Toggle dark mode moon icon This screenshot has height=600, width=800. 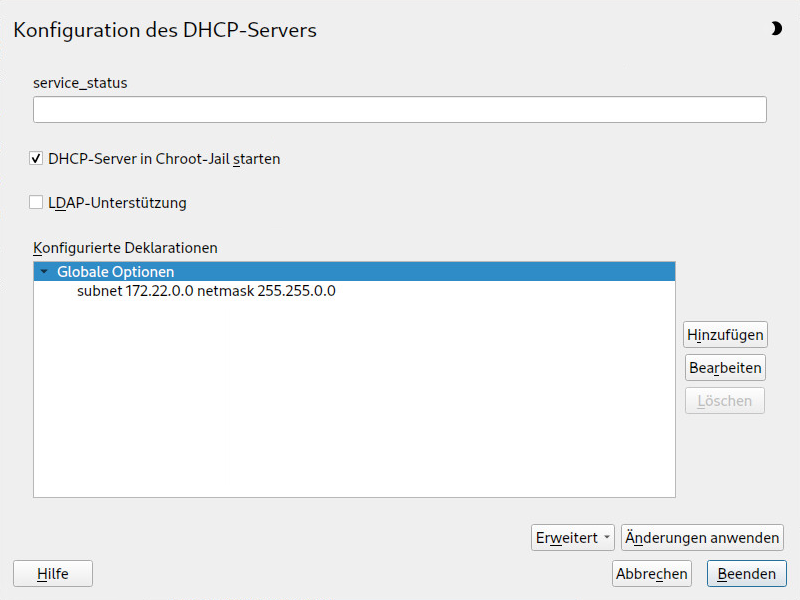pyautogui.click(x=776, y=29)
